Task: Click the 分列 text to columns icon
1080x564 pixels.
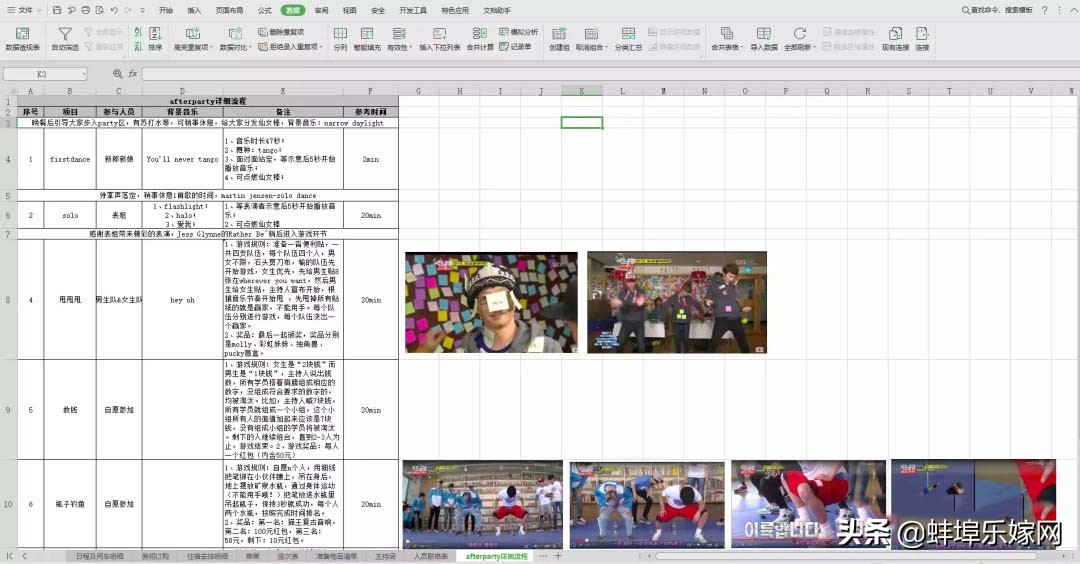Action: coord(340,39)
